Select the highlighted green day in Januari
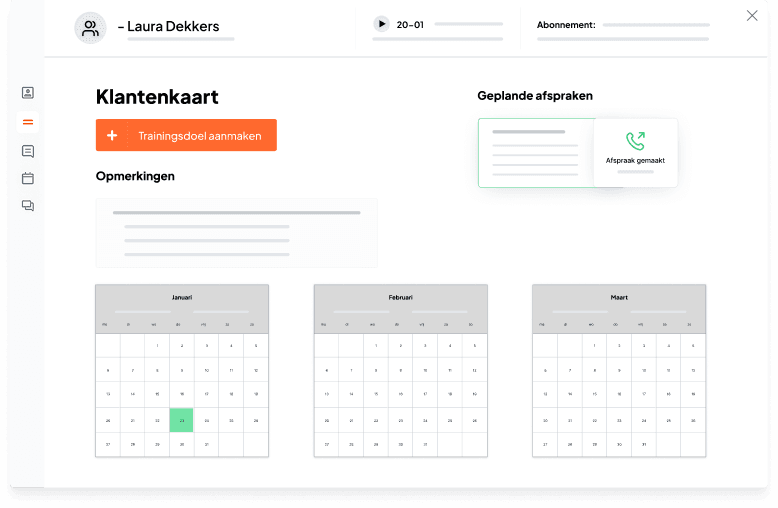This screenshot has height=508, width=778. click(x=181, y=420)
